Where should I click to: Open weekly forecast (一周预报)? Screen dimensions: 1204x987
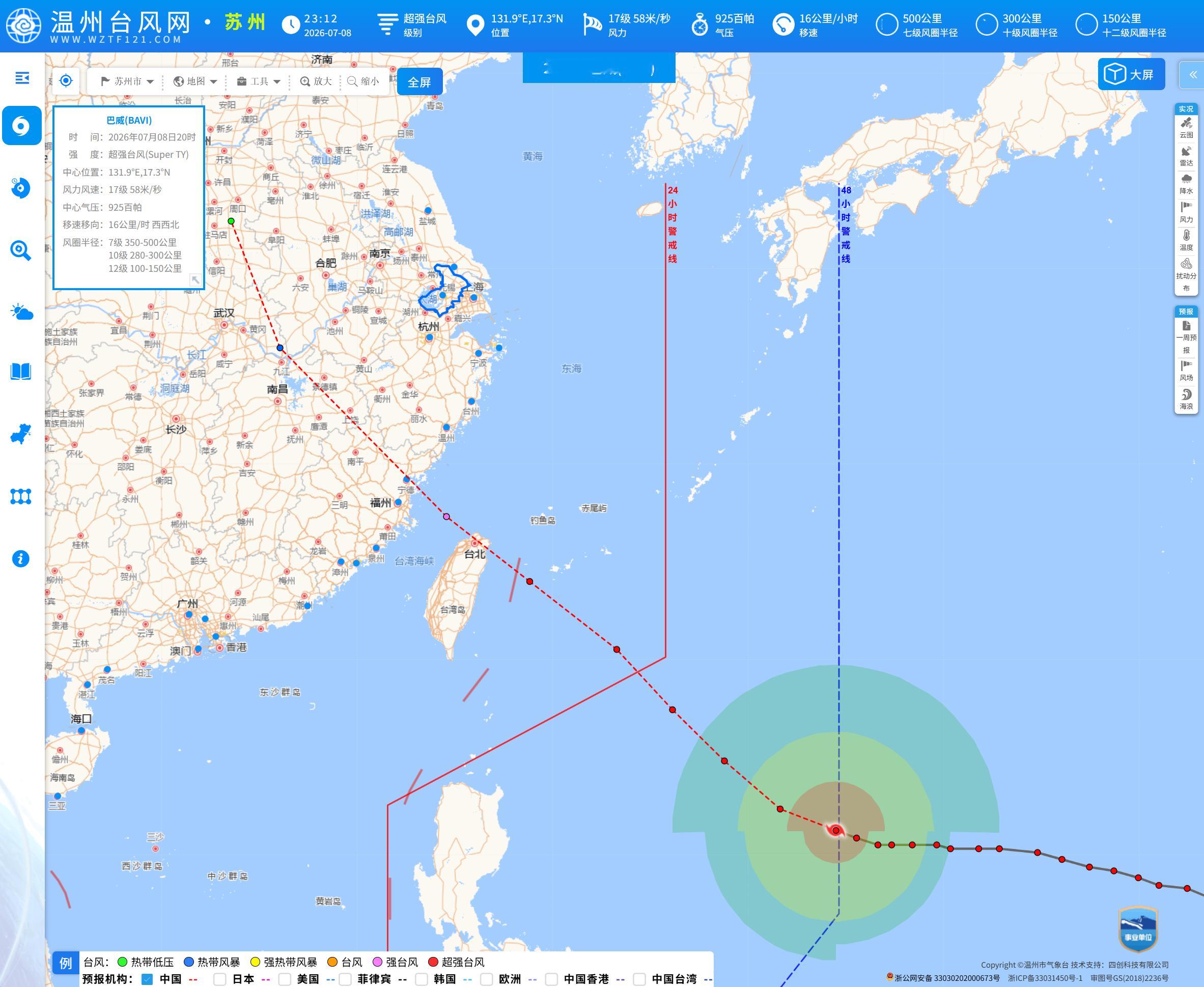point(1186,337)
